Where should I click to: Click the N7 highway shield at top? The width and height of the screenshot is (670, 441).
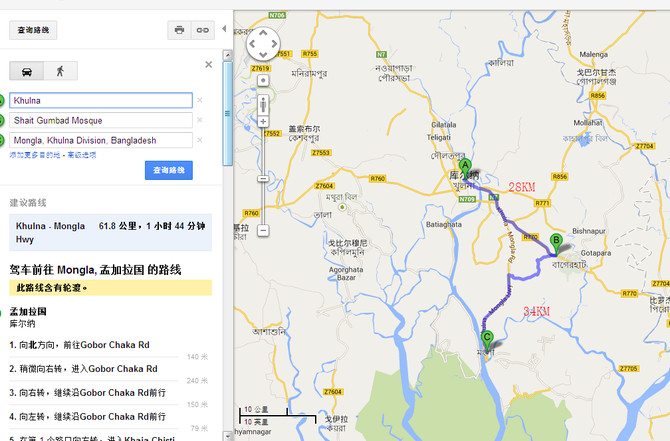pyautogui.click(x=381, y=54)
